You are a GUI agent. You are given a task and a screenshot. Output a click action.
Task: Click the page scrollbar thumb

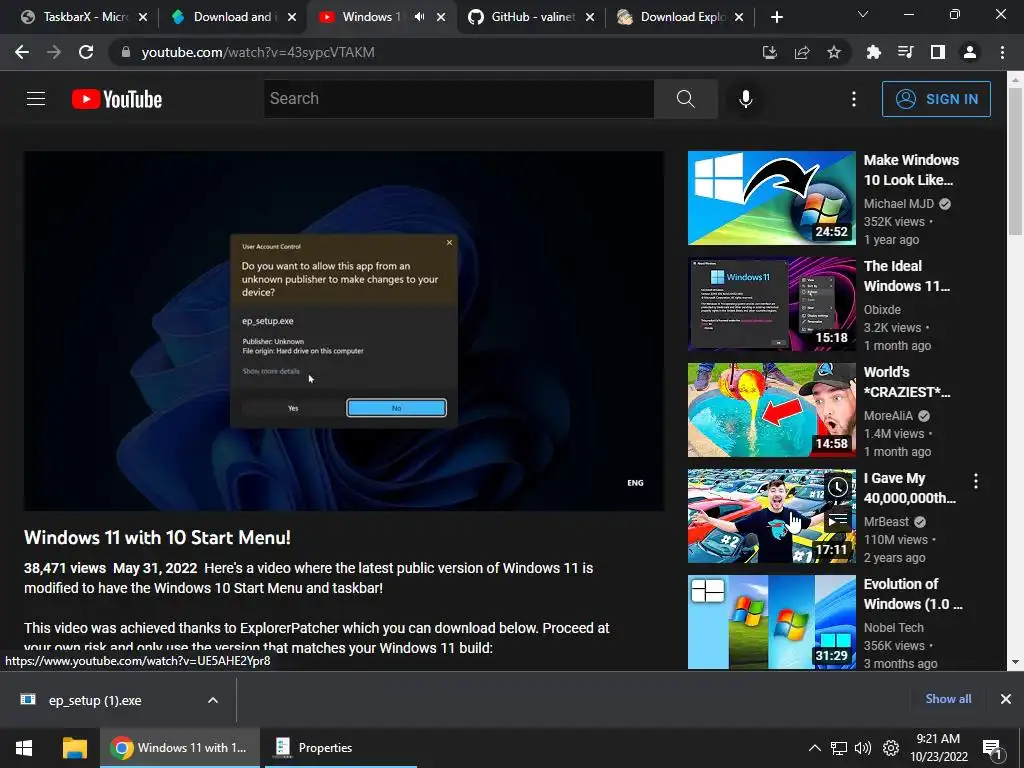1016,160
